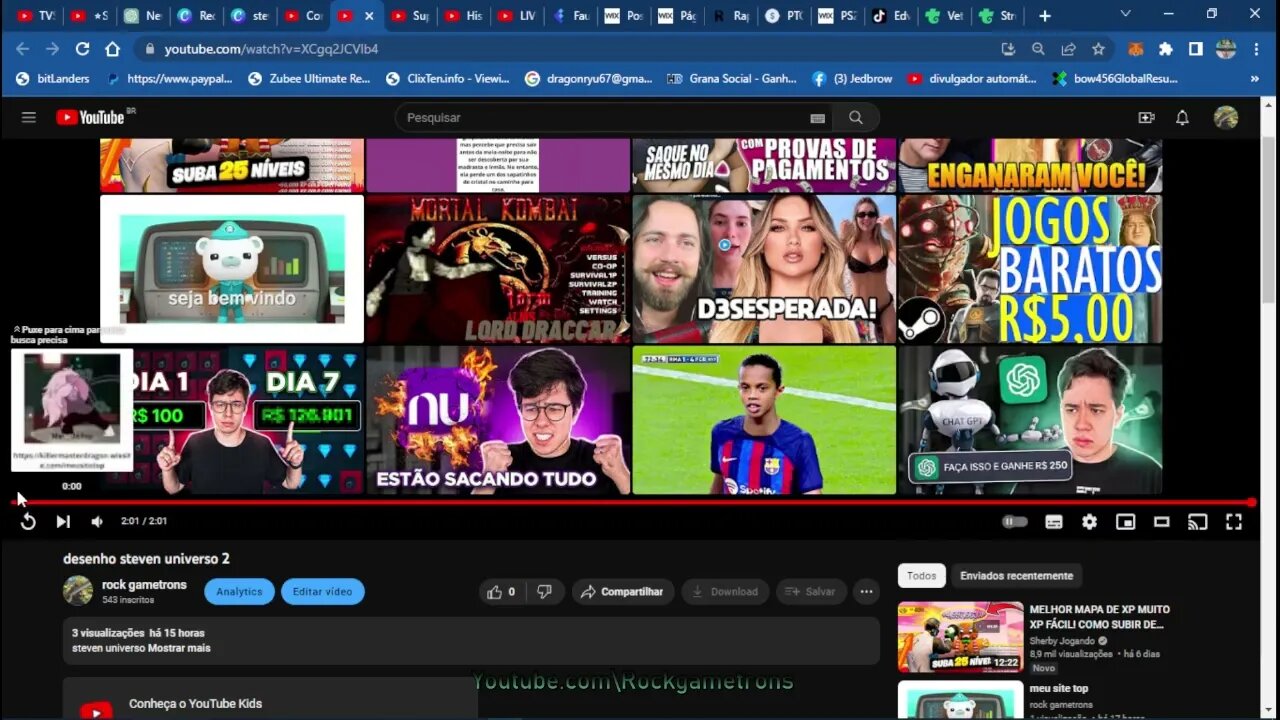Viewport: 1280px width, 720px height.
Task: Switch to miniplayer mode
Action: pos(1126,521)
